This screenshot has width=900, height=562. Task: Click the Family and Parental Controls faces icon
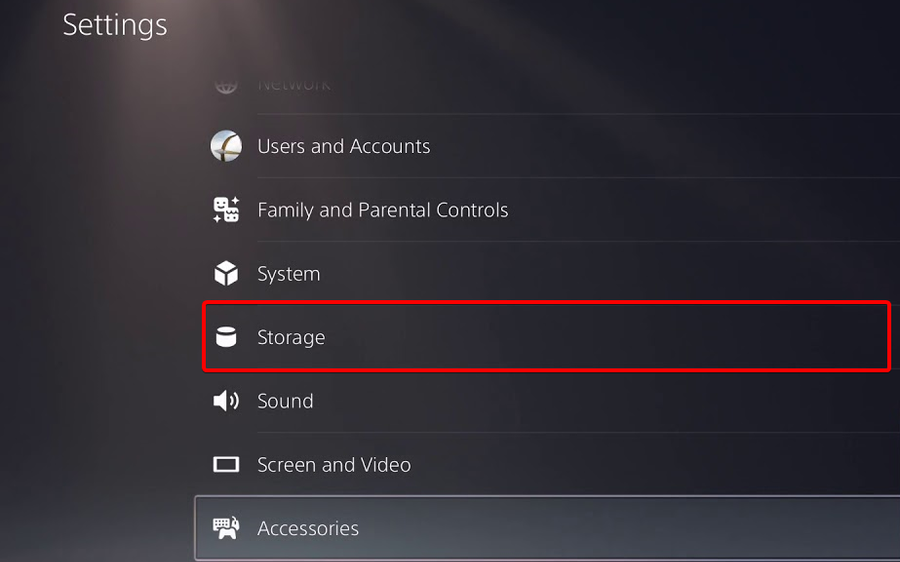[226, 210]
